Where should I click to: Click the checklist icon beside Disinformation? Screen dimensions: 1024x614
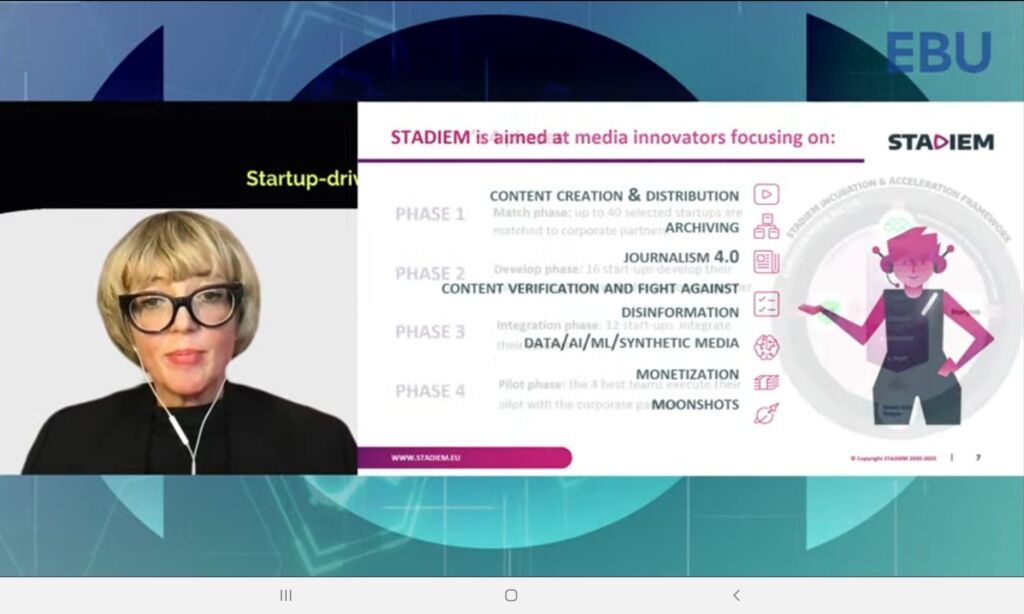click(x=766, y=304)
